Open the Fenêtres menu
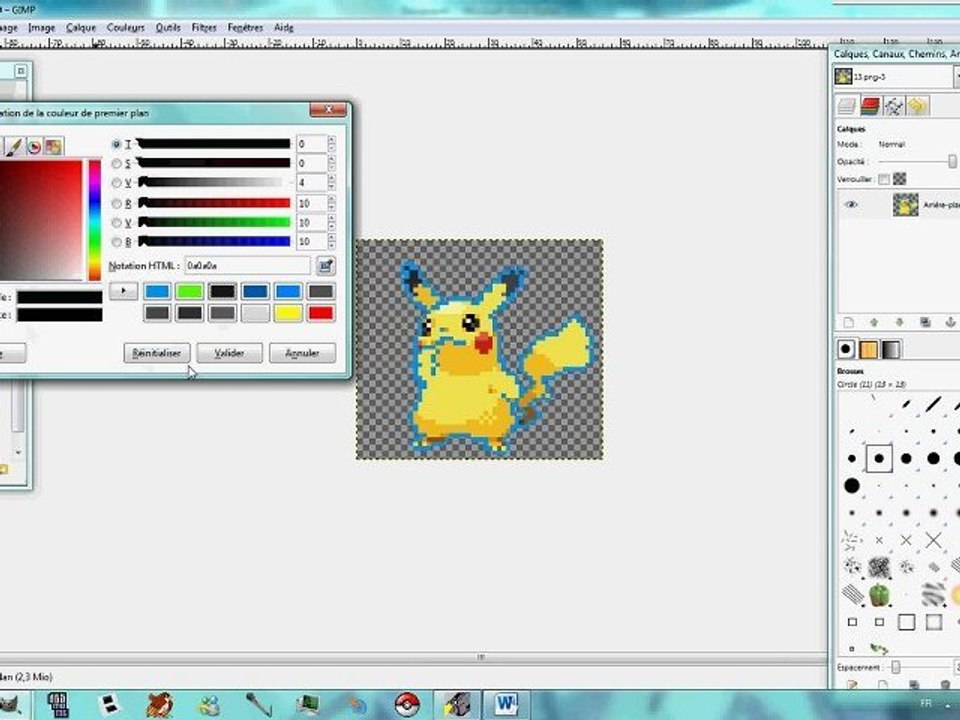The width and height of the screenshot is (960, 720). (245, 28)
